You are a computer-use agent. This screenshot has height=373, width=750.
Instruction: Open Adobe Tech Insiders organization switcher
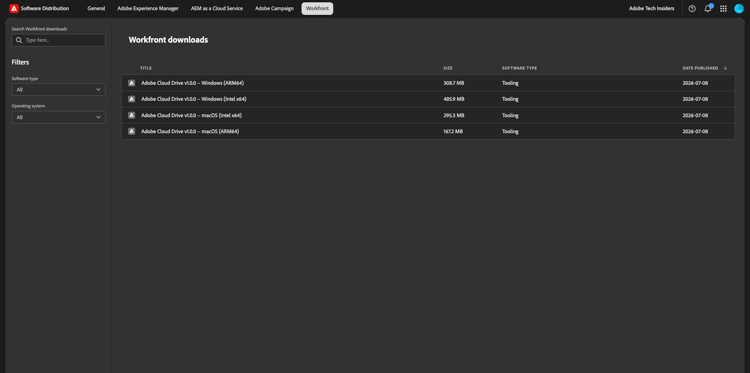pos(651,9)
